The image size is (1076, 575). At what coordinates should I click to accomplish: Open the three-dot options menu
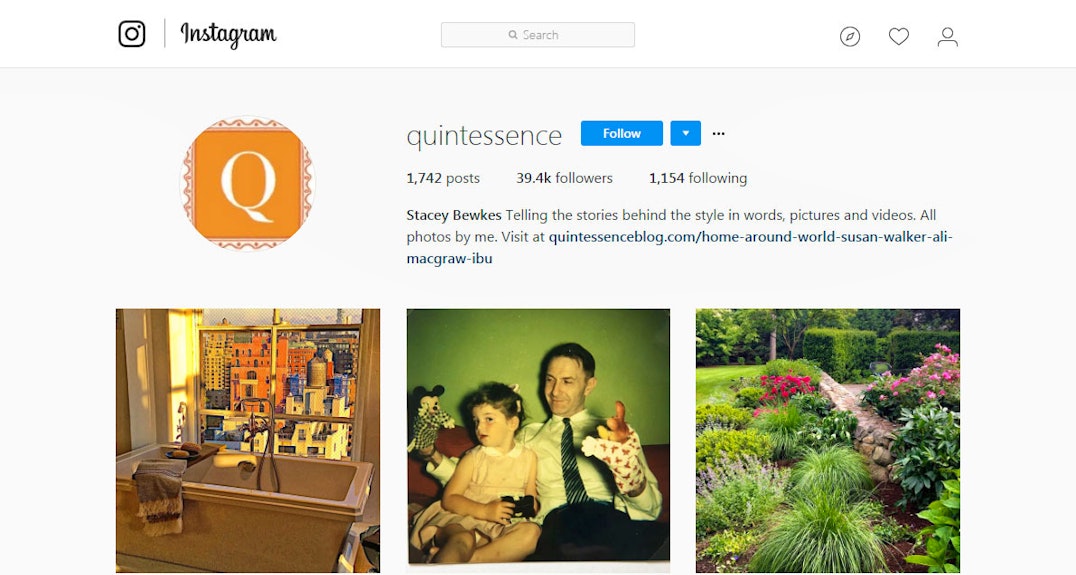tap(718, 134)
